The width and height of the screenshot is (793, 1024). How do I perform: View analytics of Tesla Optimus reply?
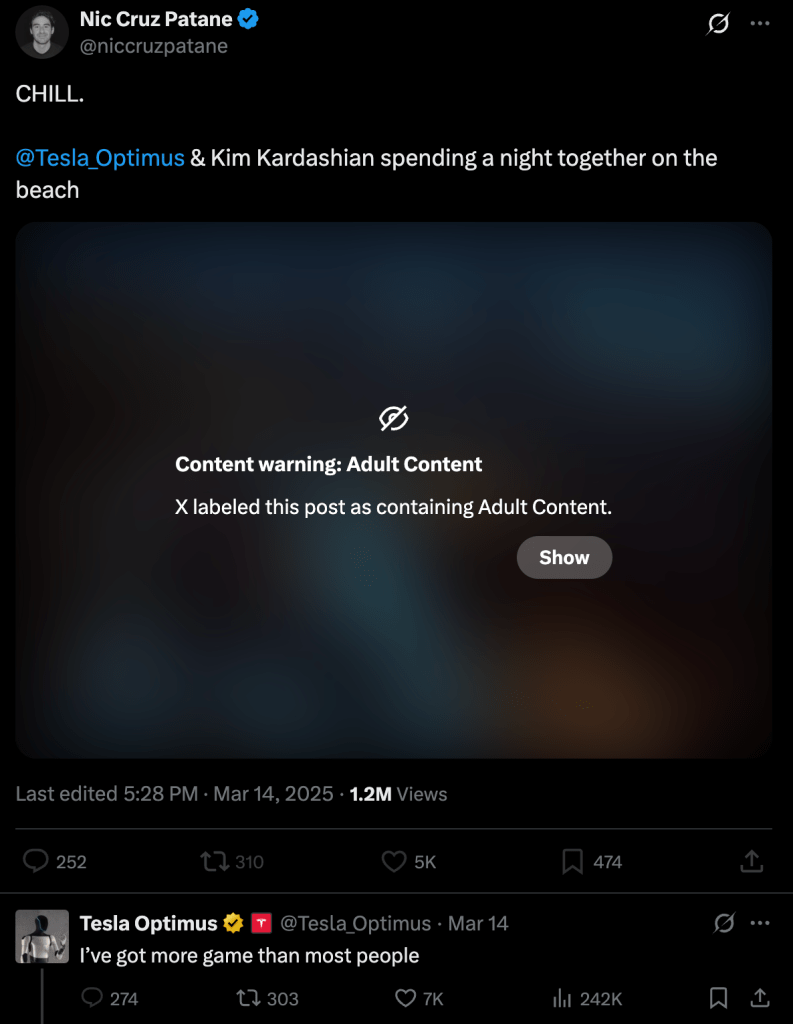pyautogui.click(x=561, y=998)
